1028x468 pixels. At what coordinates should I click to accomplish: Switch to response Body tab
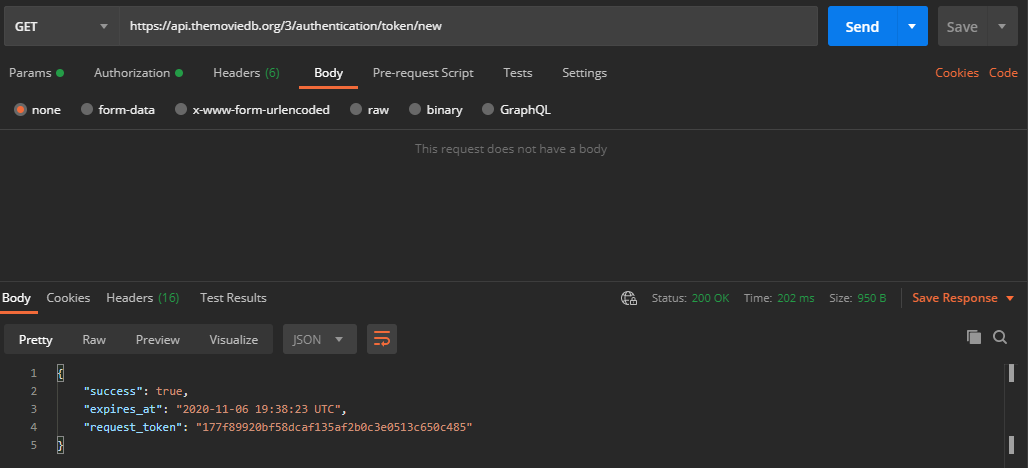tap(16, 298)
